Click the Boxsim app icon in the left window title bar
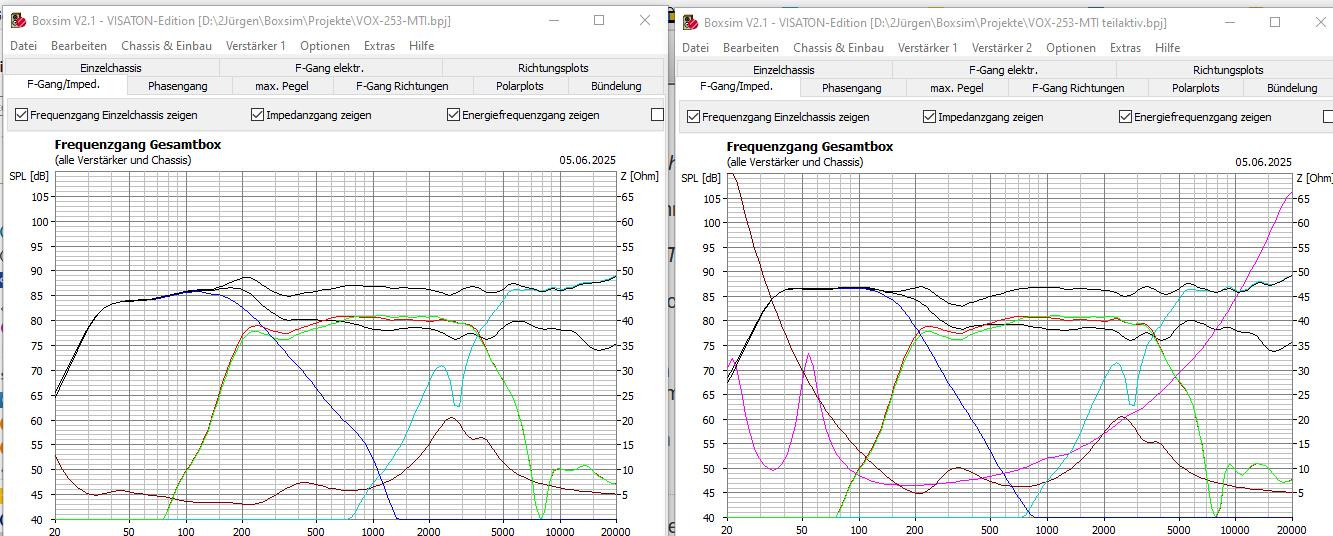1333x536 pixels. click(x=18, y=20)
